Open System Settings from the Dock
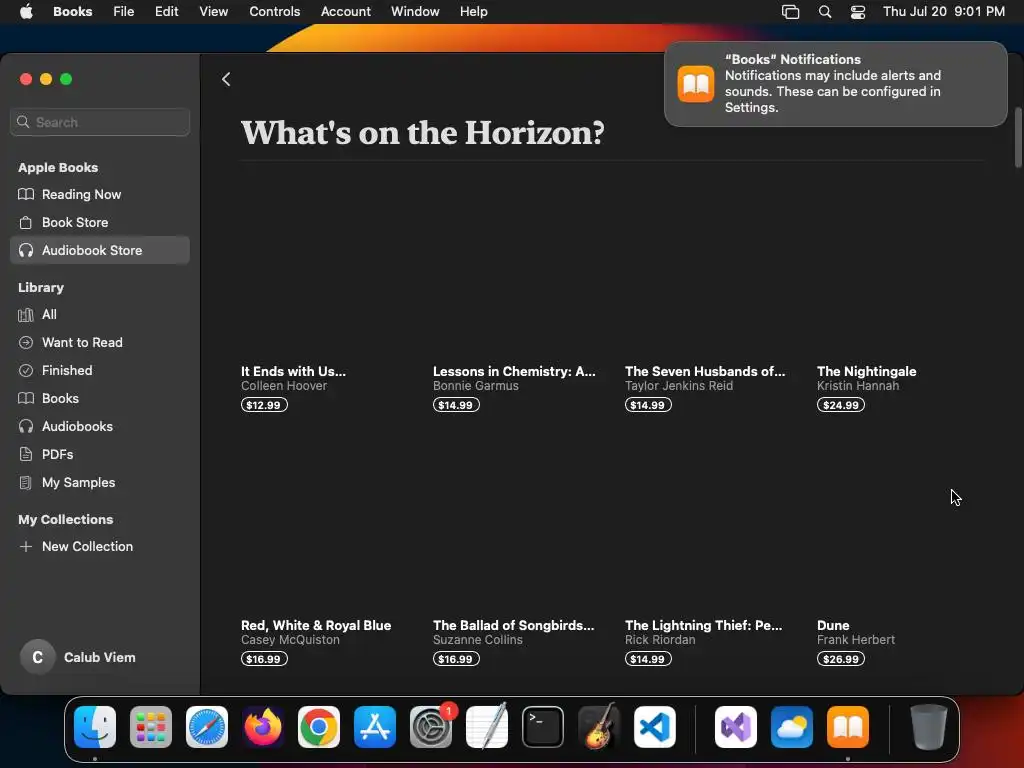Image resolution: width=1024 pixels, height=768 pixels. tap(431, 727)
